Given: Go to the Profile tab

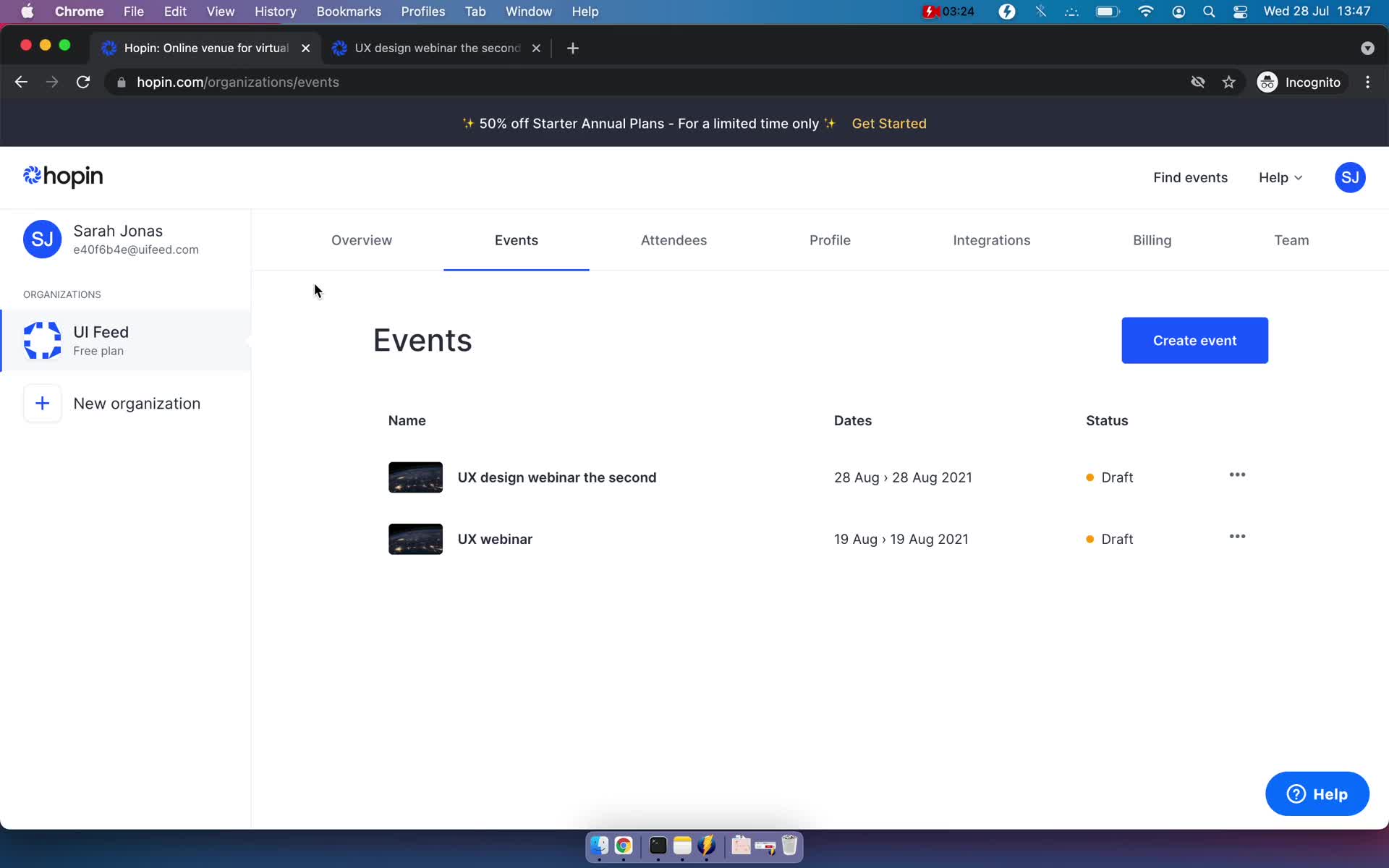Looking at the screenshot, I should click(x=830, y=240).
